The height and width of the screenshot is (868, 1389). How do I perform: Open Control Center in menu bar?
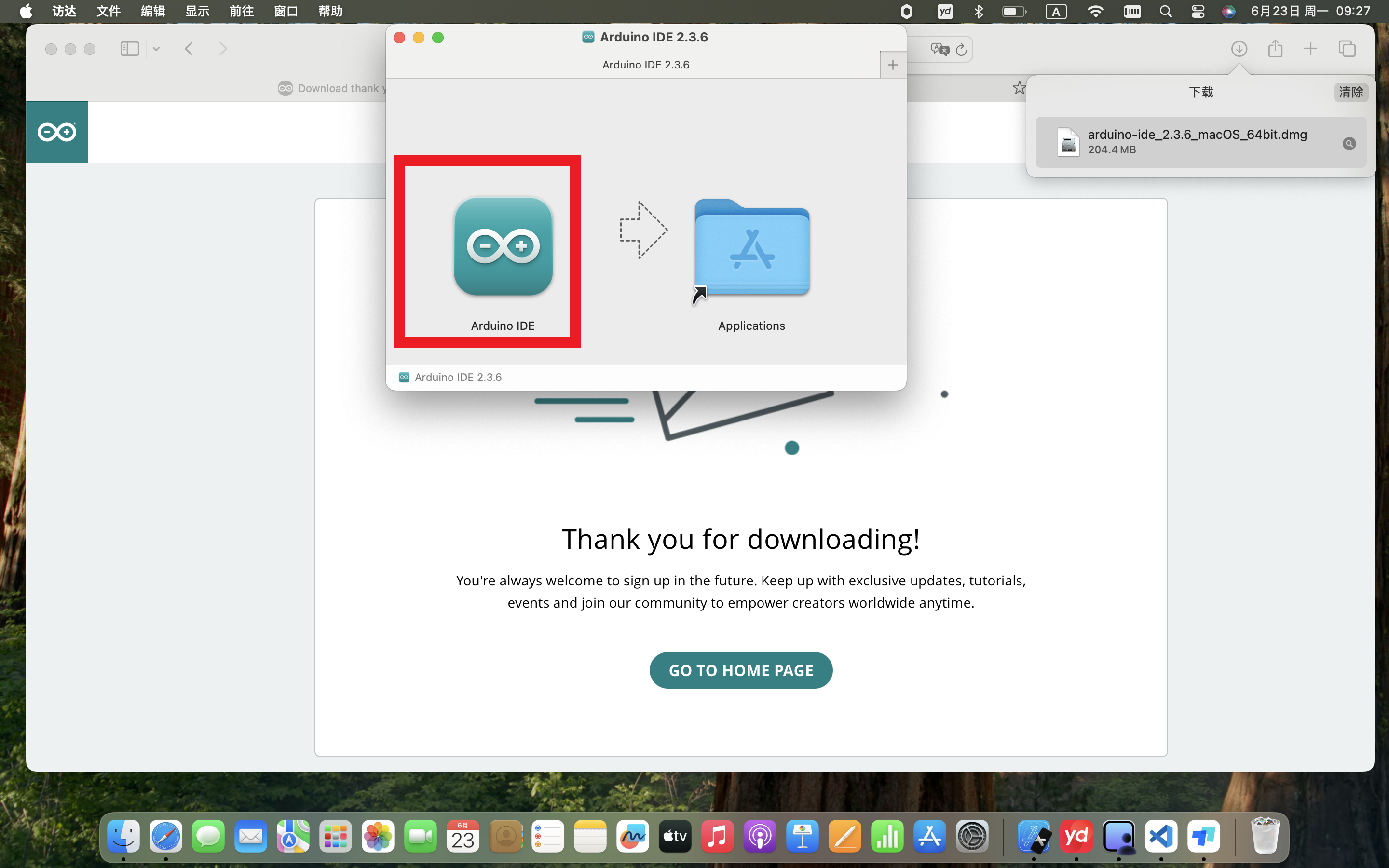(x=1198, y=12)
